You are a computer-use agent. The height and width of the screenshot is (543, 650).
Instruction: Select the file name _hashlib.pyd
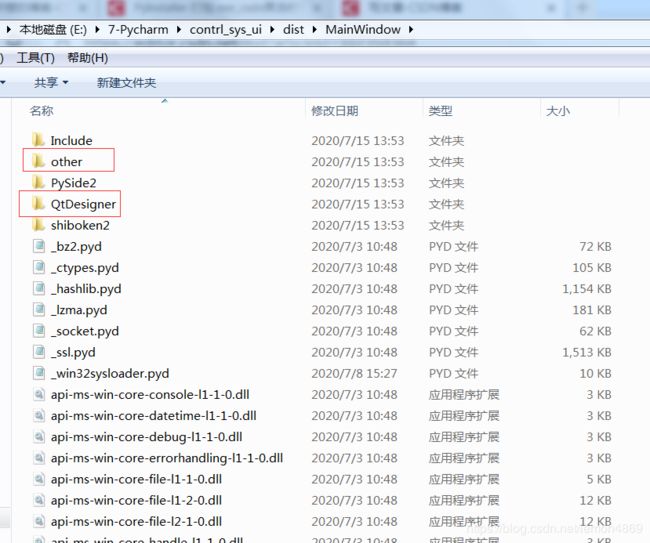86,288
